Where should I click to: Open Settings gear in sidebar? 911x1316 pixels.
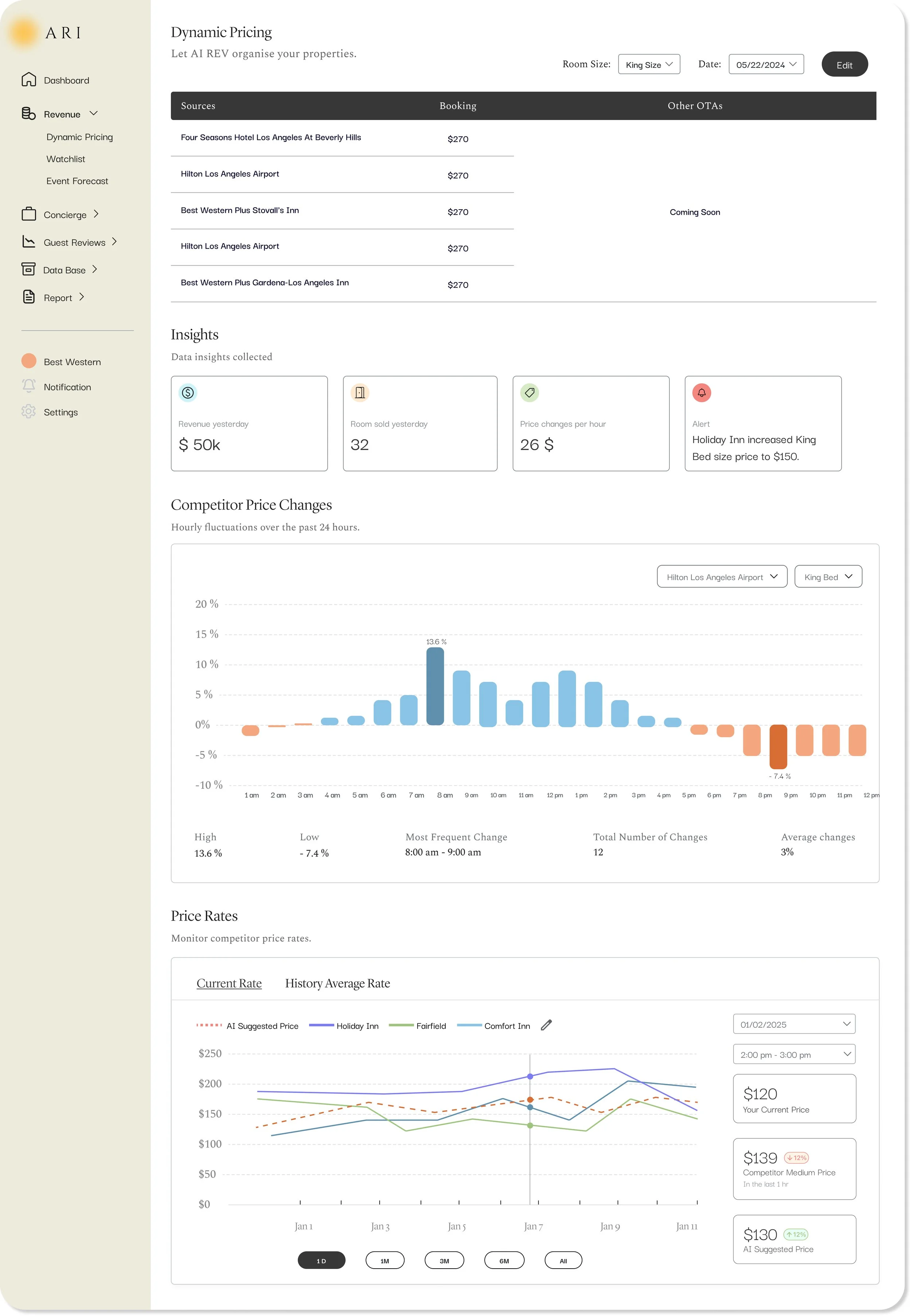click(x=28, y=412)
